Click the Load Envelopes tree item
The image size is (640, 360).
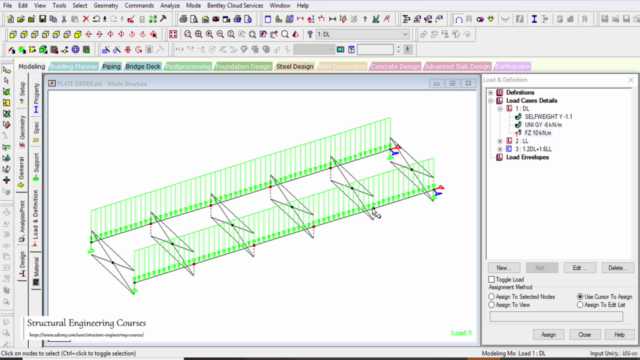(527, 158)
